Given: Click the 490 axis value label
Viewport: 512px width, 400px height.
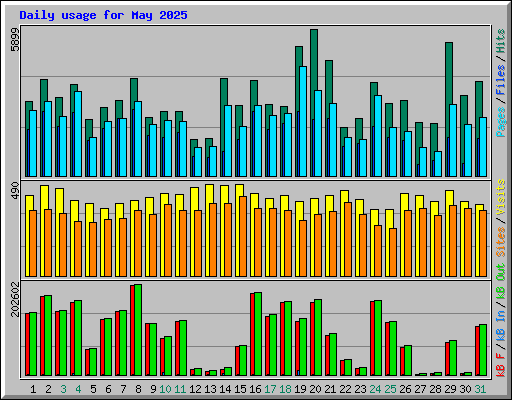Looking at the screenshot, I should point(15,191).
